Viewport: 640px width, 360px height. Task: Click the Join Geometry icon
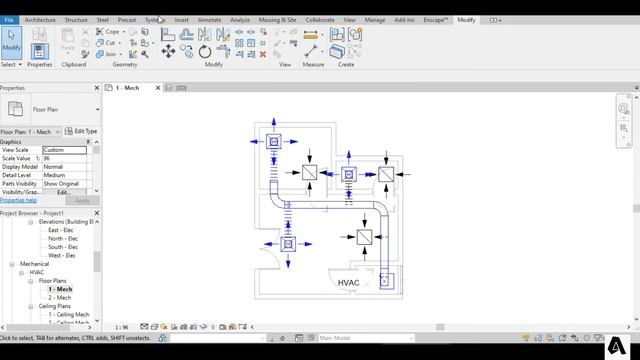click(x=100, y=54)
